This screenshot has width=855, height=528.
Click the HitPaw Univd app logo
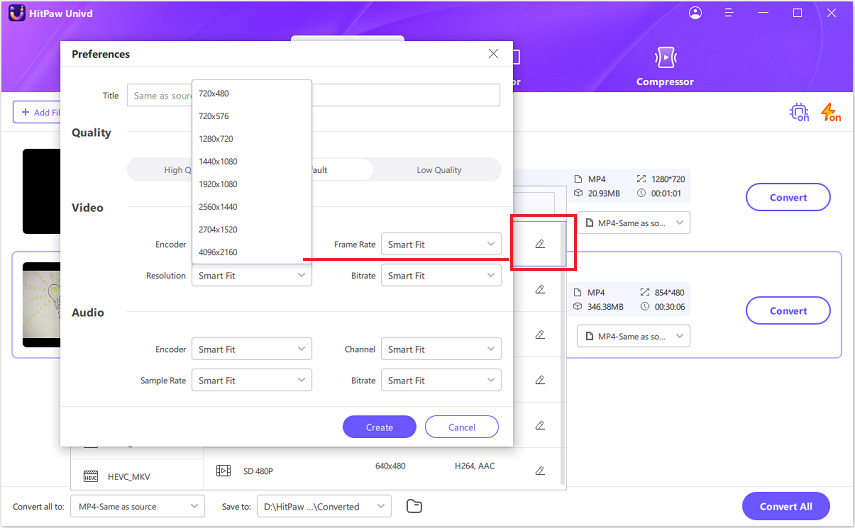coord(17,13)
